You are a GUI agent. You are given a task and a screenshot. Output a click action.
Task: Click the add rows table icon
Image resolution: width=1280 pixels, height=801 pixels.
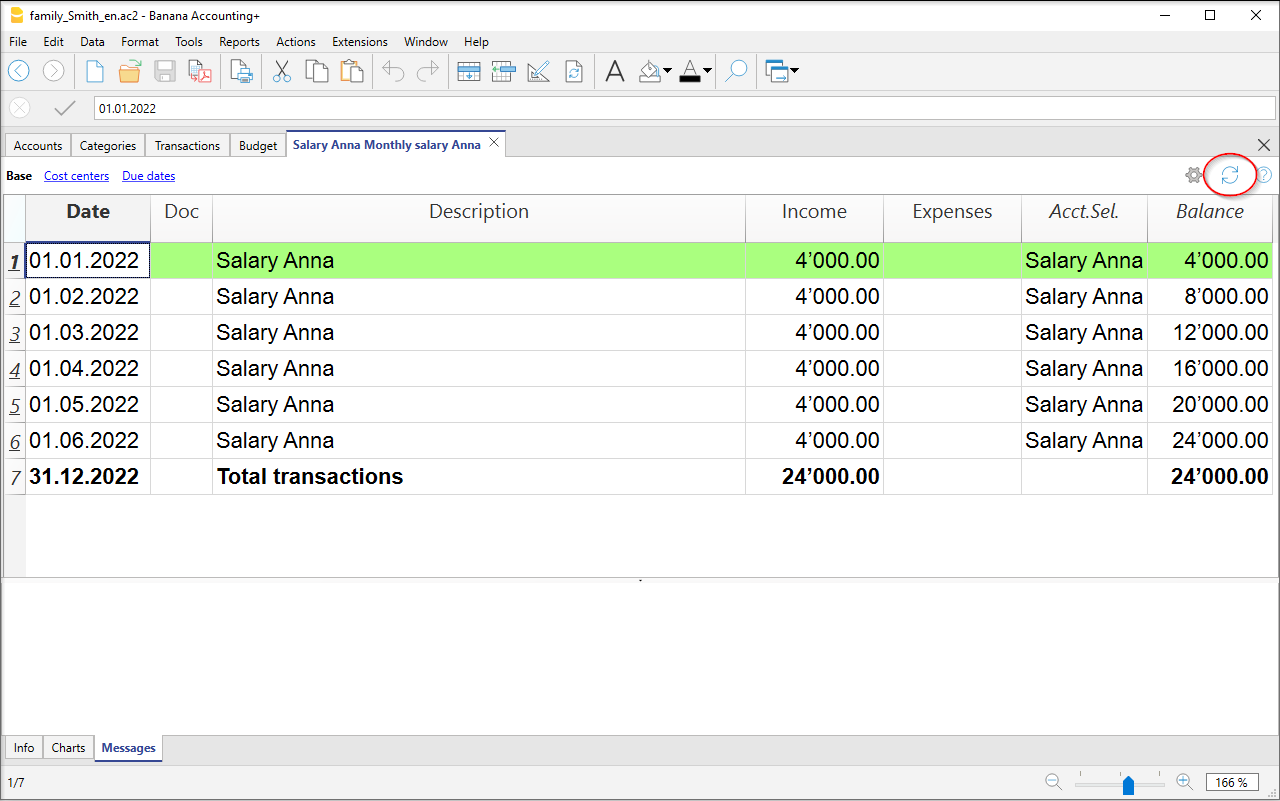click(468, 71)
